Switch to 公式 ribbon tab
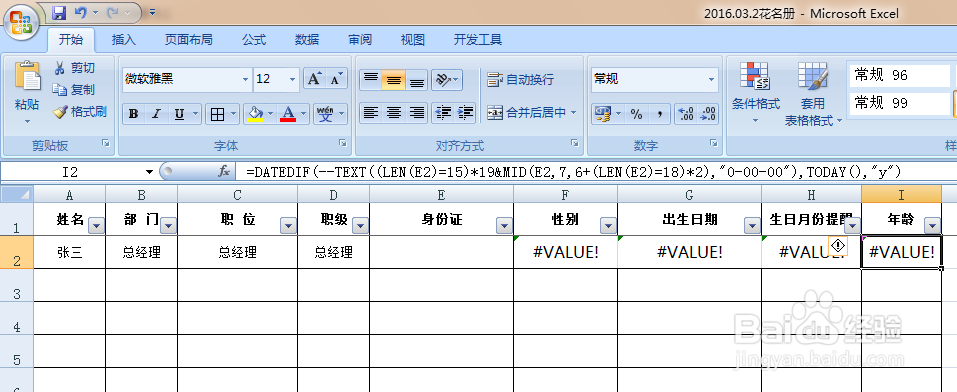The image size is (957, 392). (254, 40)
